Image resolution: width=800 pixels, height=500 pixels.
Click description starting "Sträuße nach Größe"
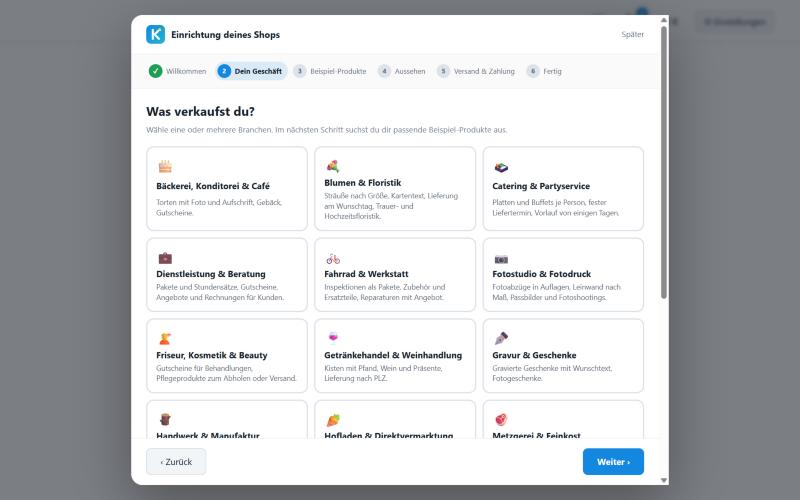tap(391, 206)
